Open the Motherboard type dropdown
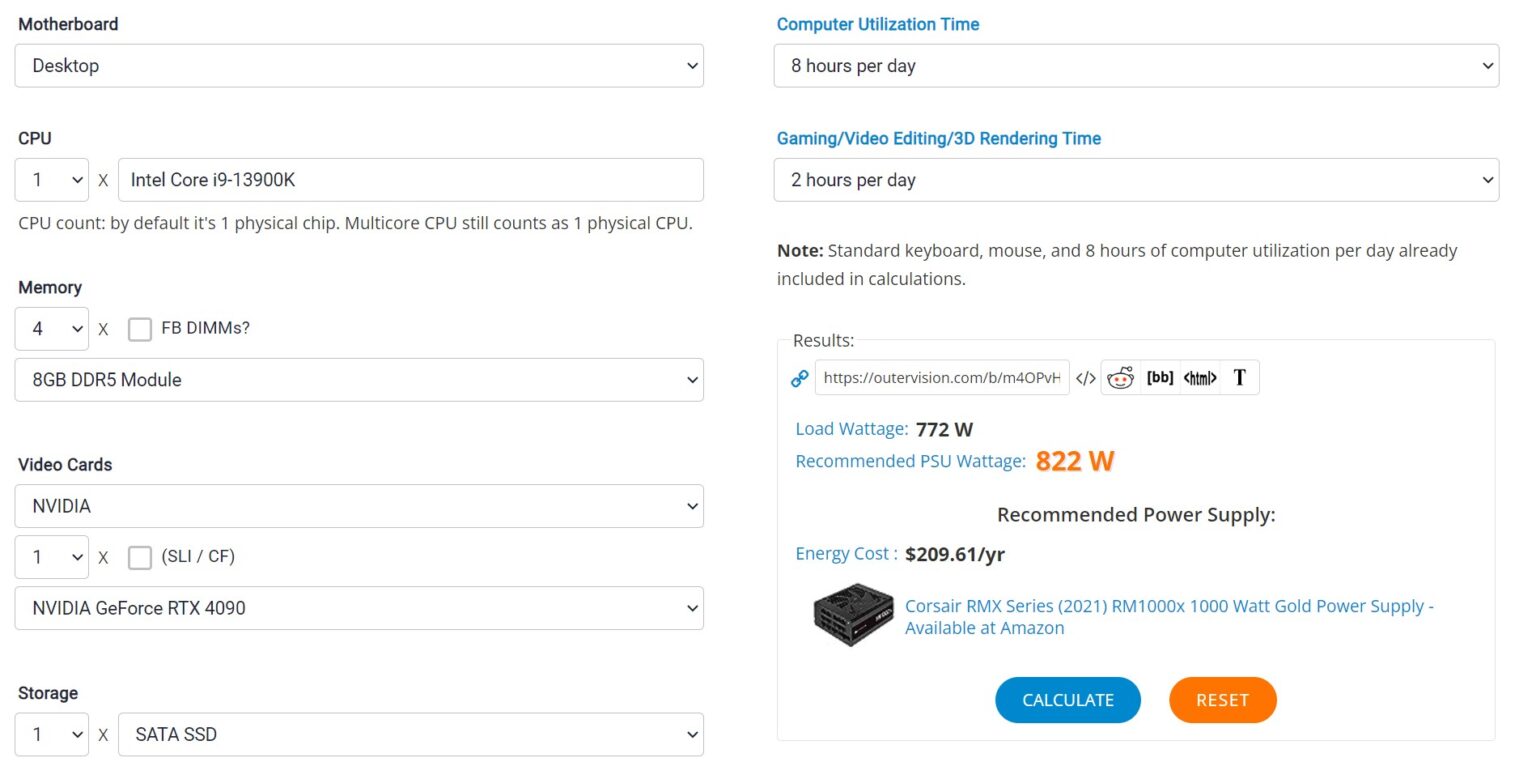The image size is (1536, 762). click(359, 66)
